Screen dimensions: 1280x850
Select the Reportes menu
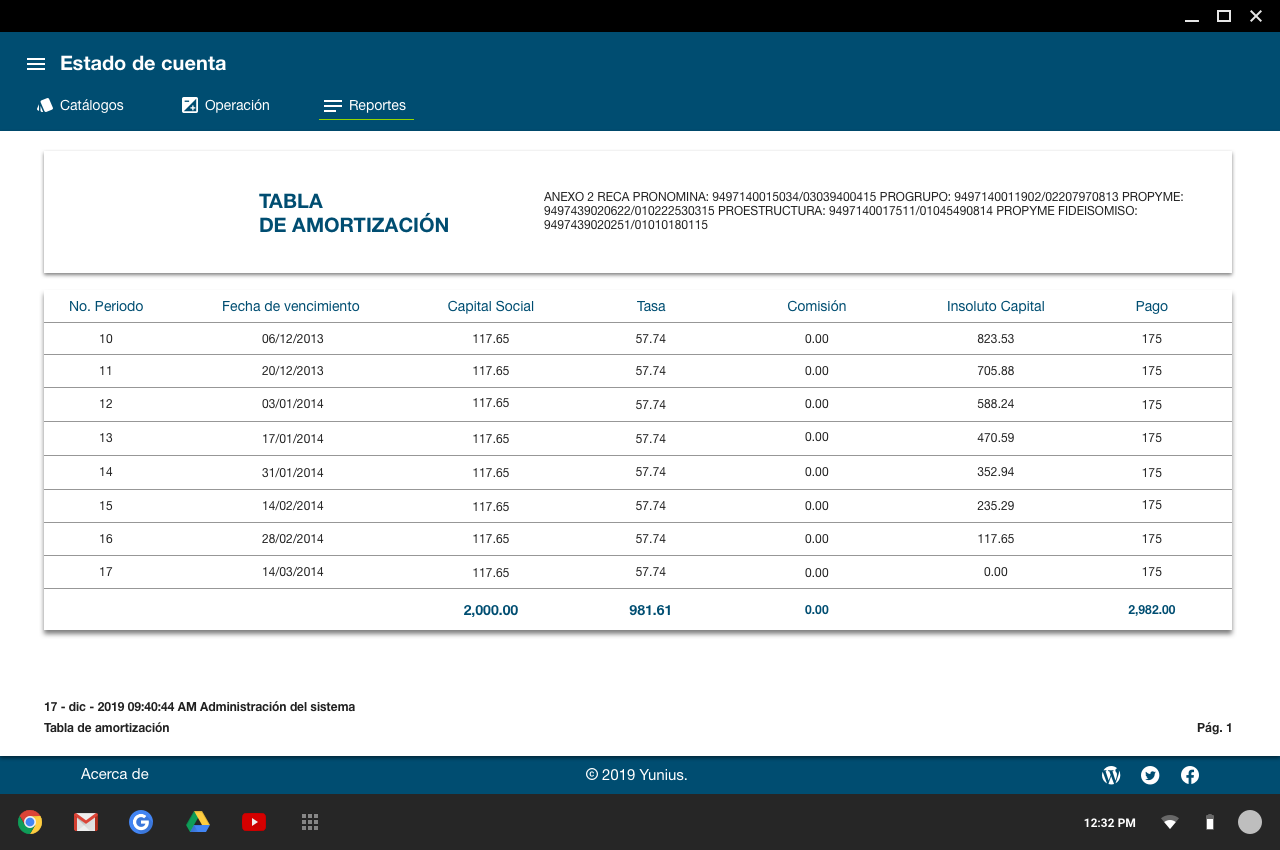click(x=366, y=105)
